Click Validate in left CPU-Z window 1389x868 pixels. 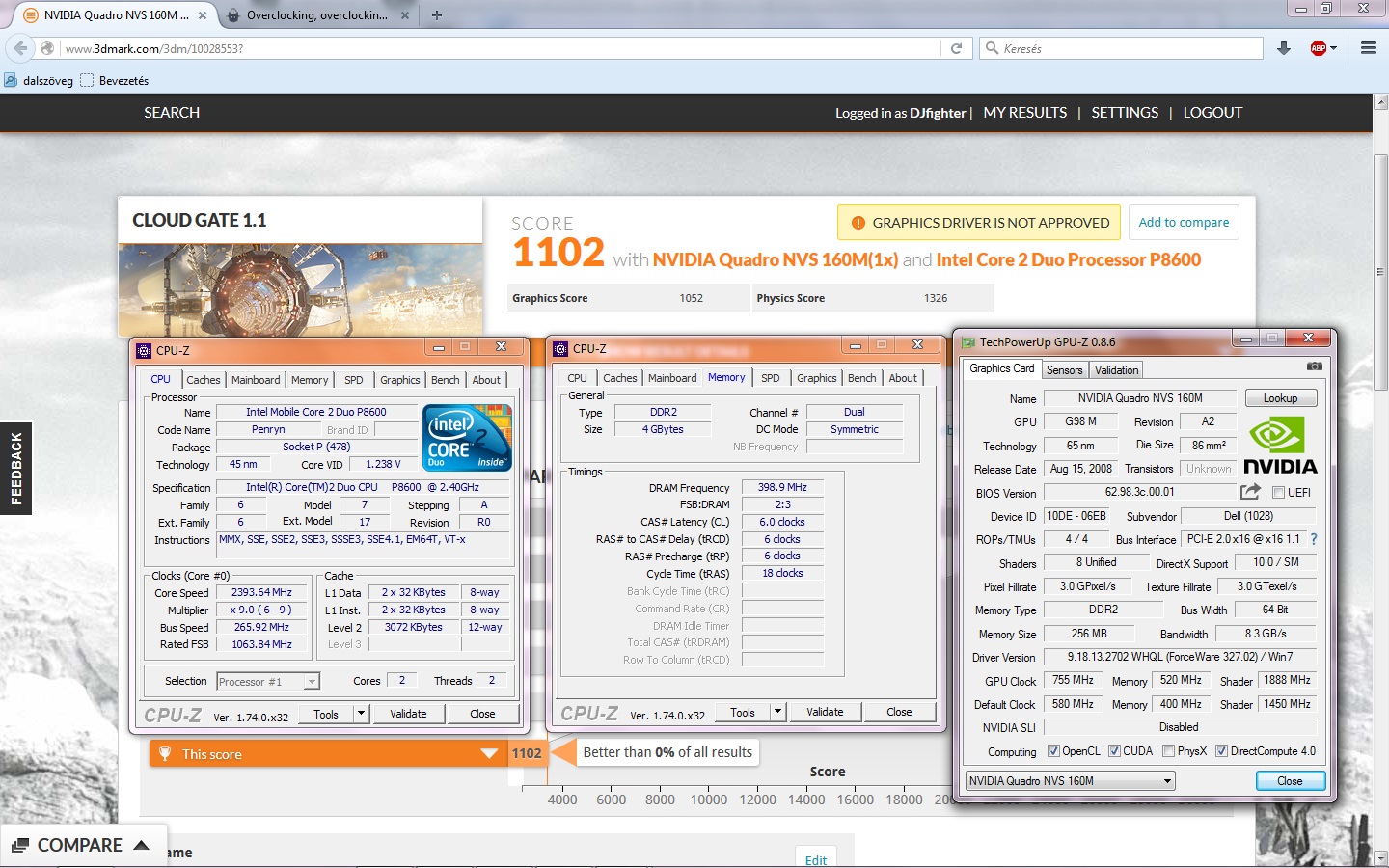click(x=408, y=714)
